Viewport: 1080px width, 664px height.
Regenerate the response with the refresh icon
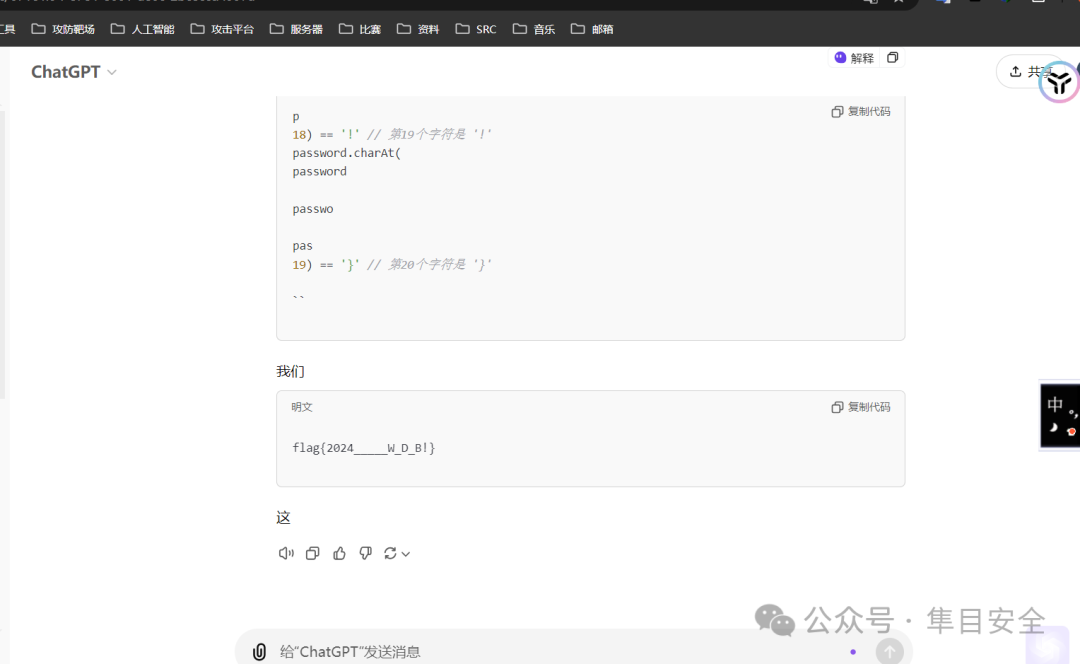click(390, 553)
